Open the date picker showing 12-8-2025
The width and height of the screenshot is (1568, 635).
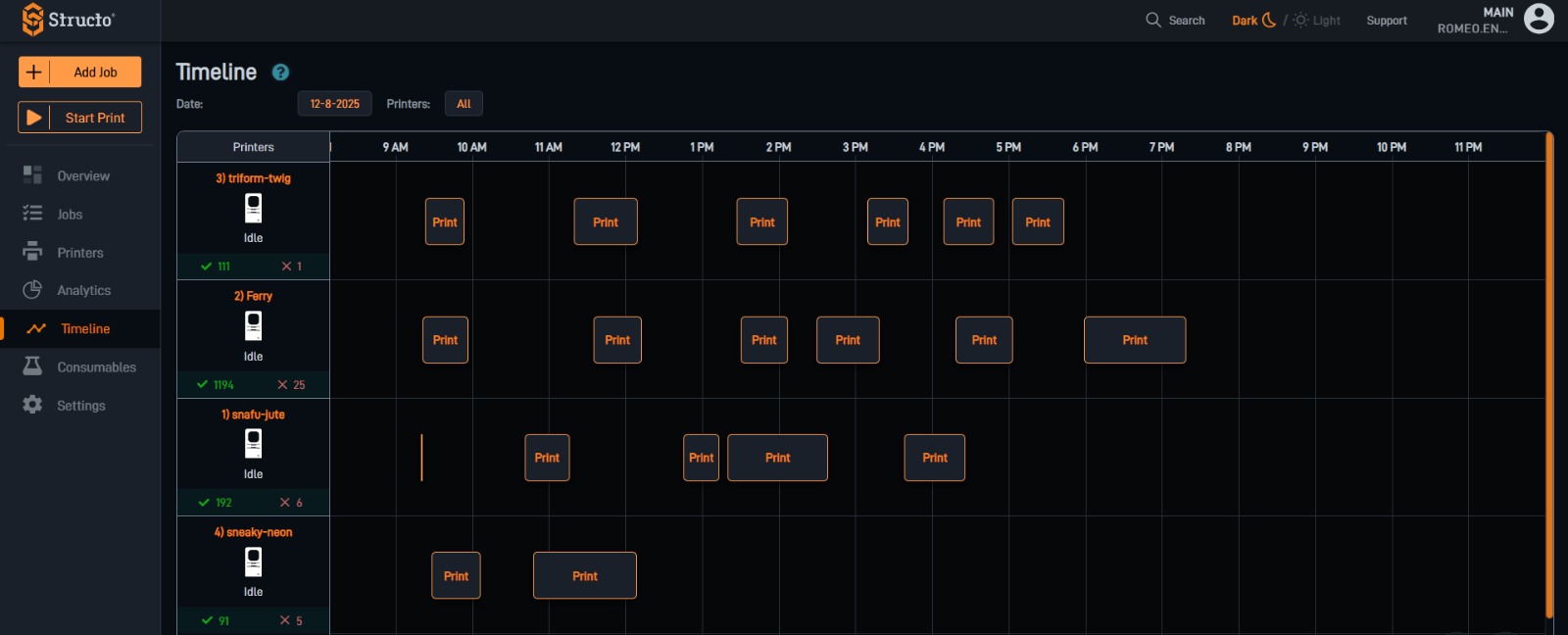click(x=334, y=104)
